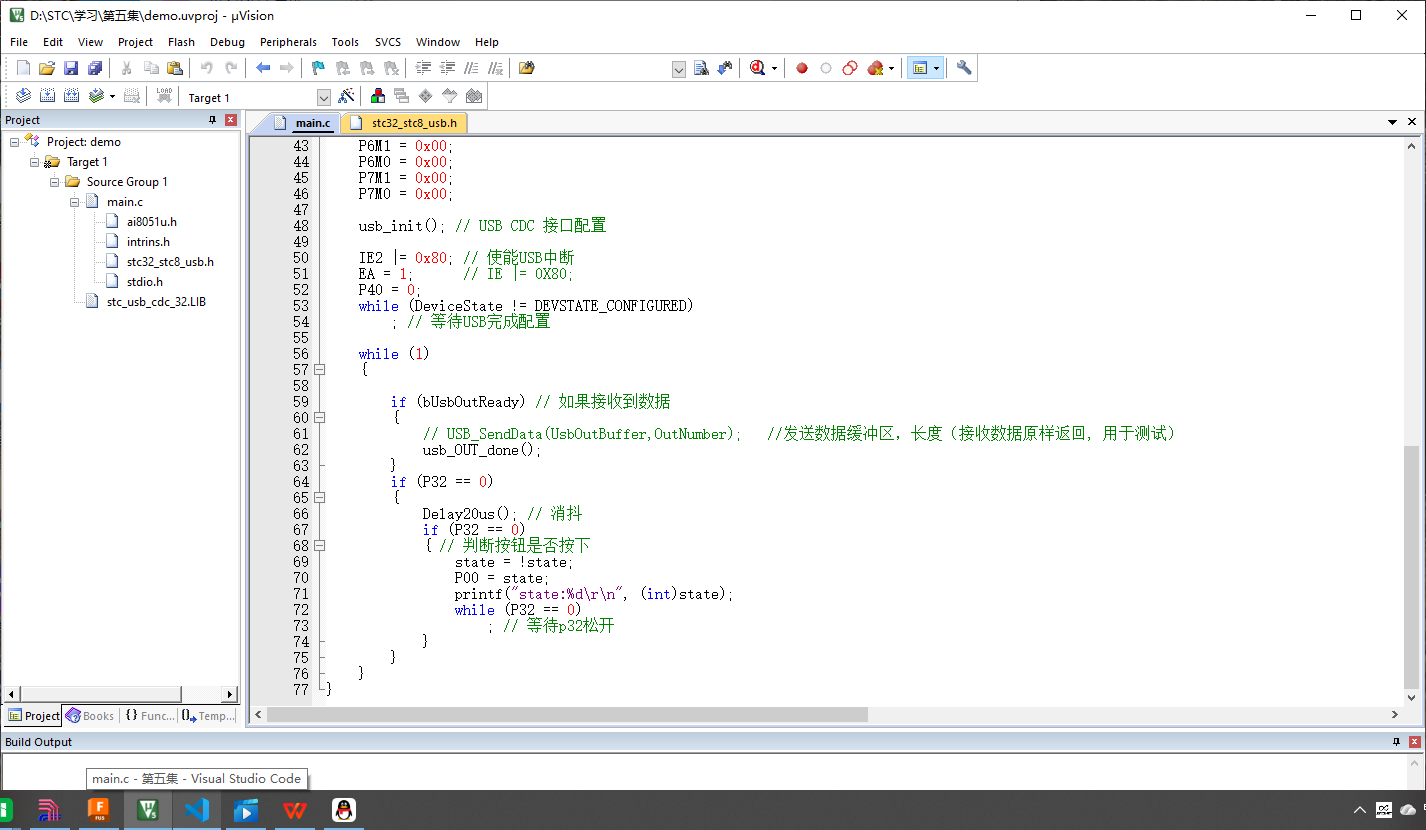Kill all breakpoints
The height and width of the screenshot is (830, 1426).
[x=873, y=67]
